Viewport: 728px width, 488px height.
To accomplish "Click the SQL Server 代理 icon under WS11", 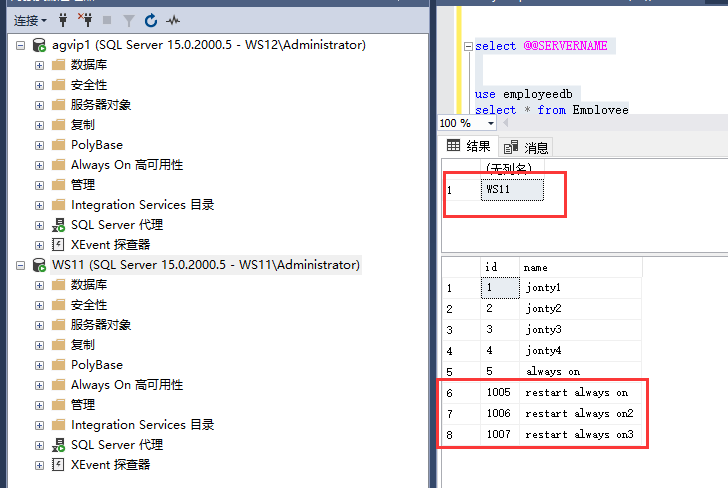I will click(58, 445).
